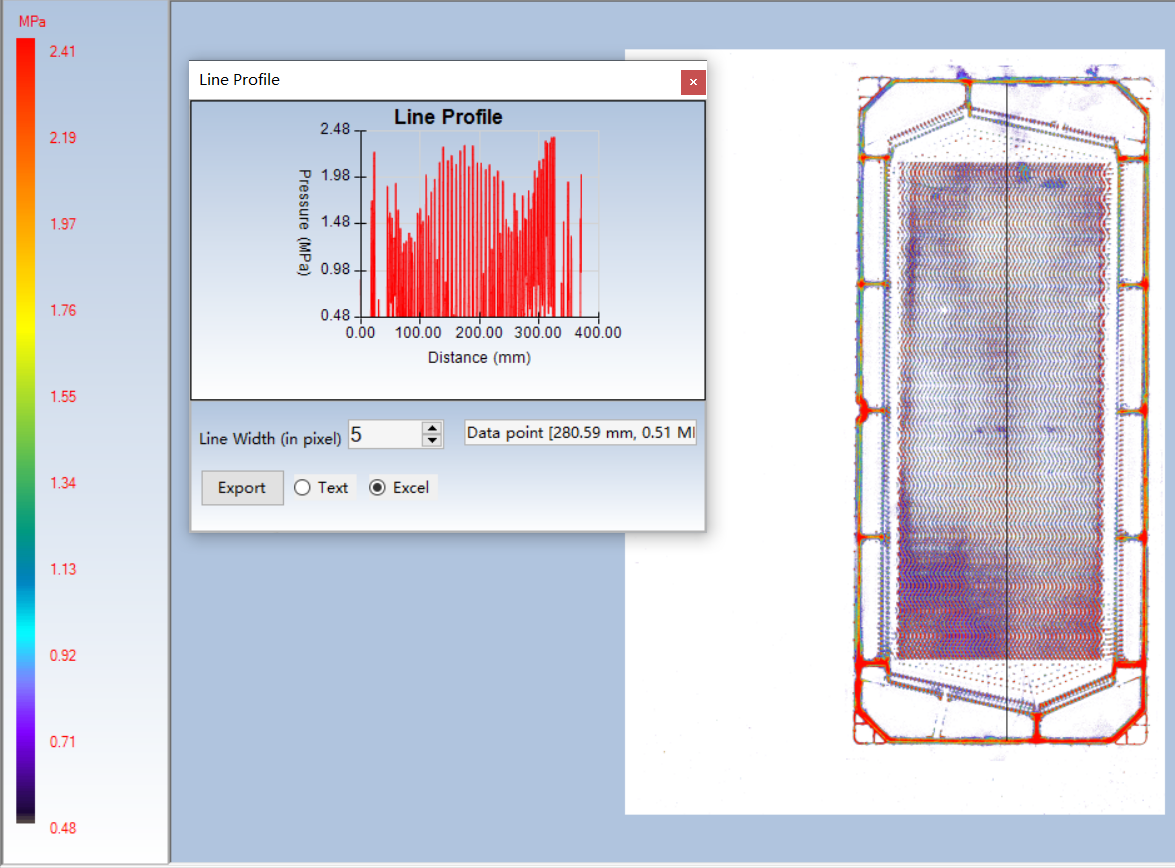
Task: Click the Export button
Action: point(242,488)
